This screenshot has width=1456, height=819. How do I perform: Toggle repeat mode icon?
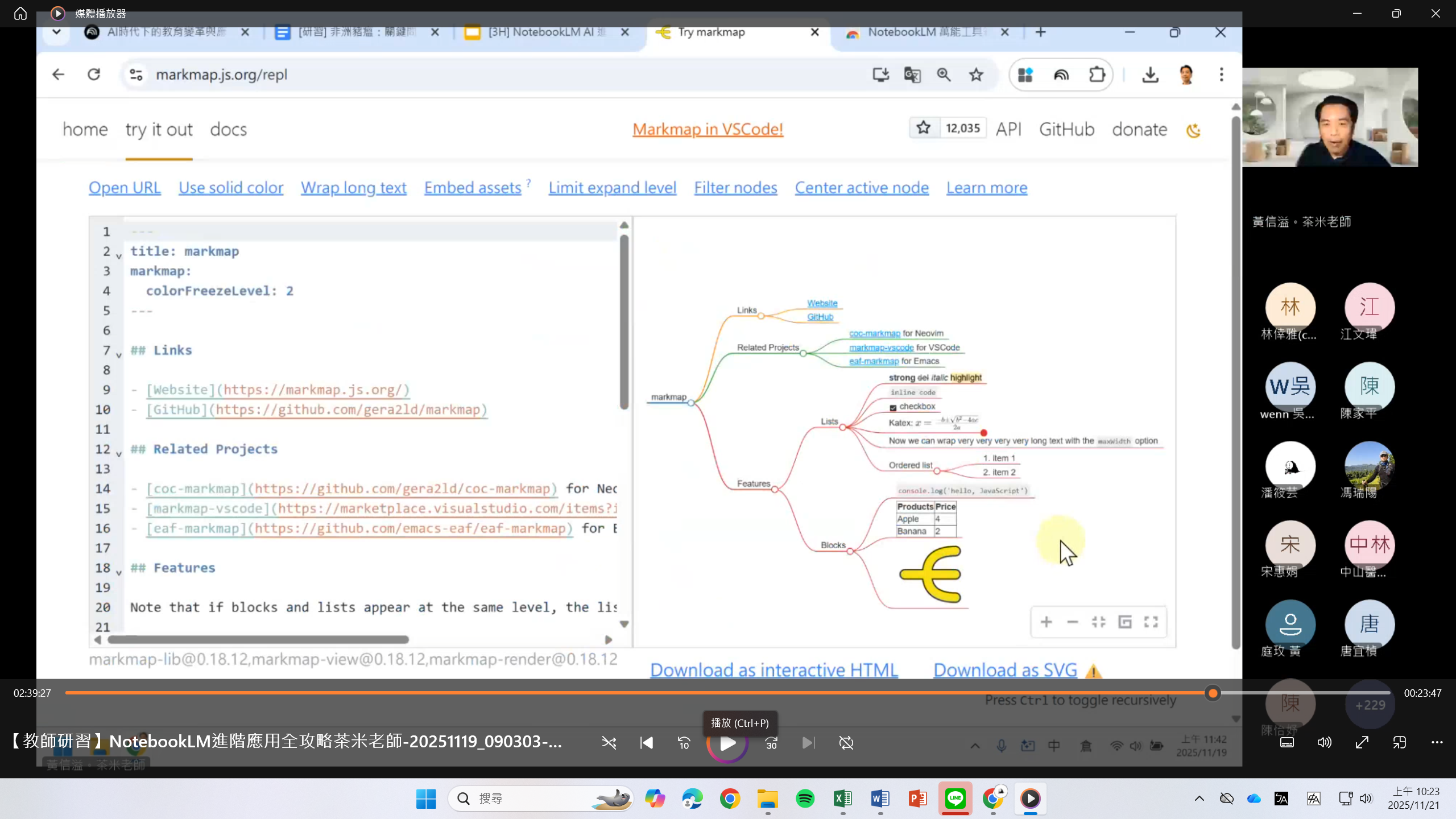coord(846,743)
